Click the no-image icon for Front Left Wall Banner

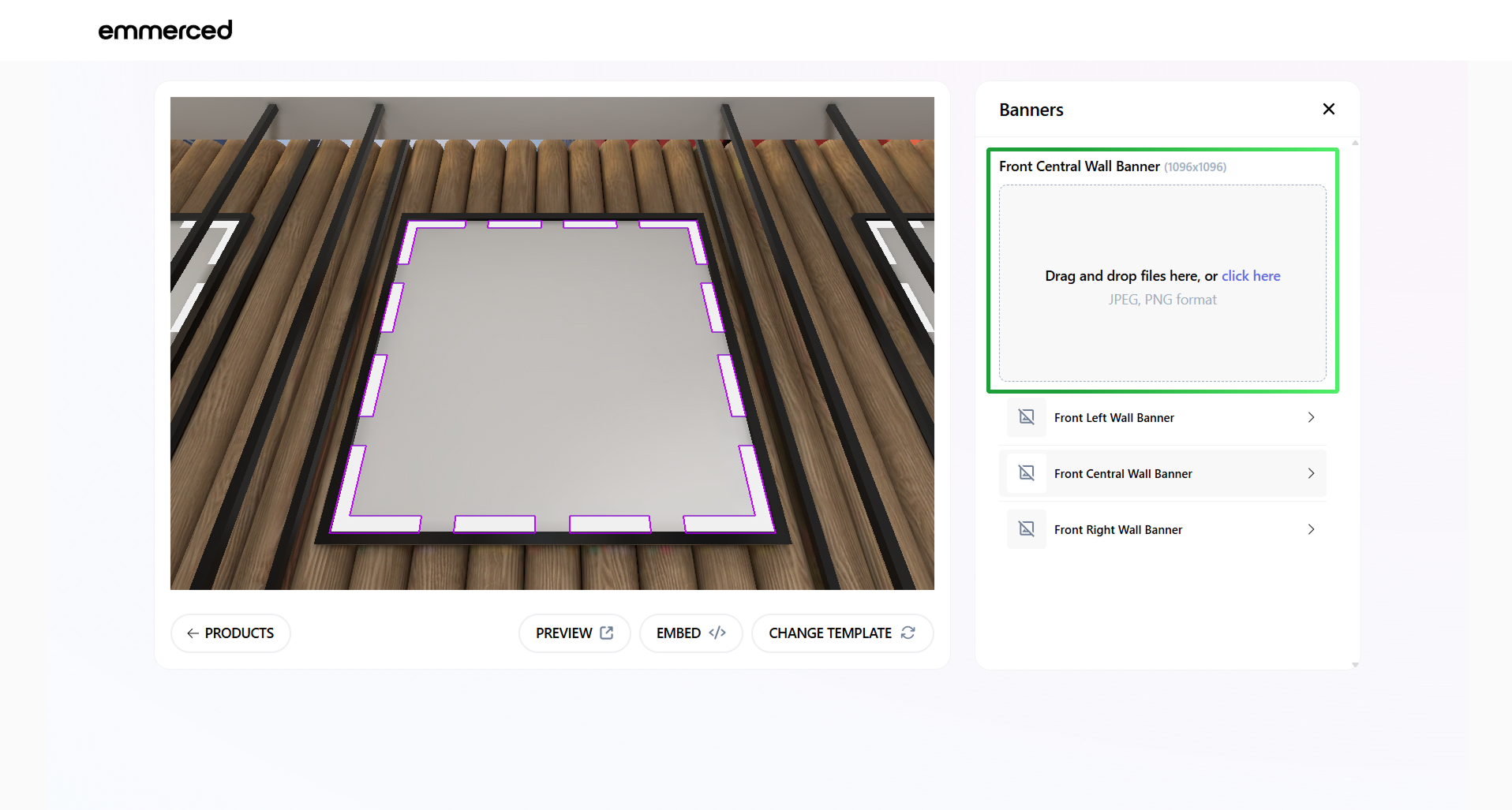tap(1026, 417)
